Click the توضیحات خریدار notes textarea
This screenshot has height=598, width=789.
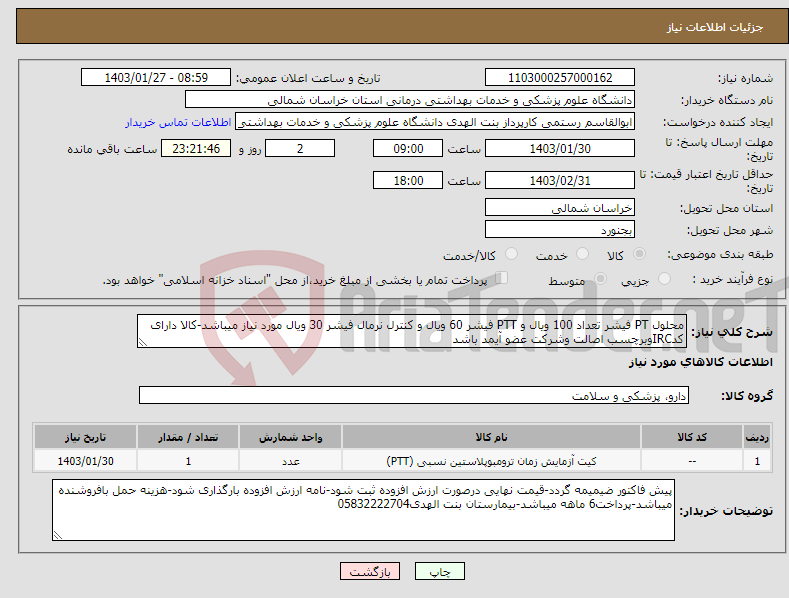point(363,510)
